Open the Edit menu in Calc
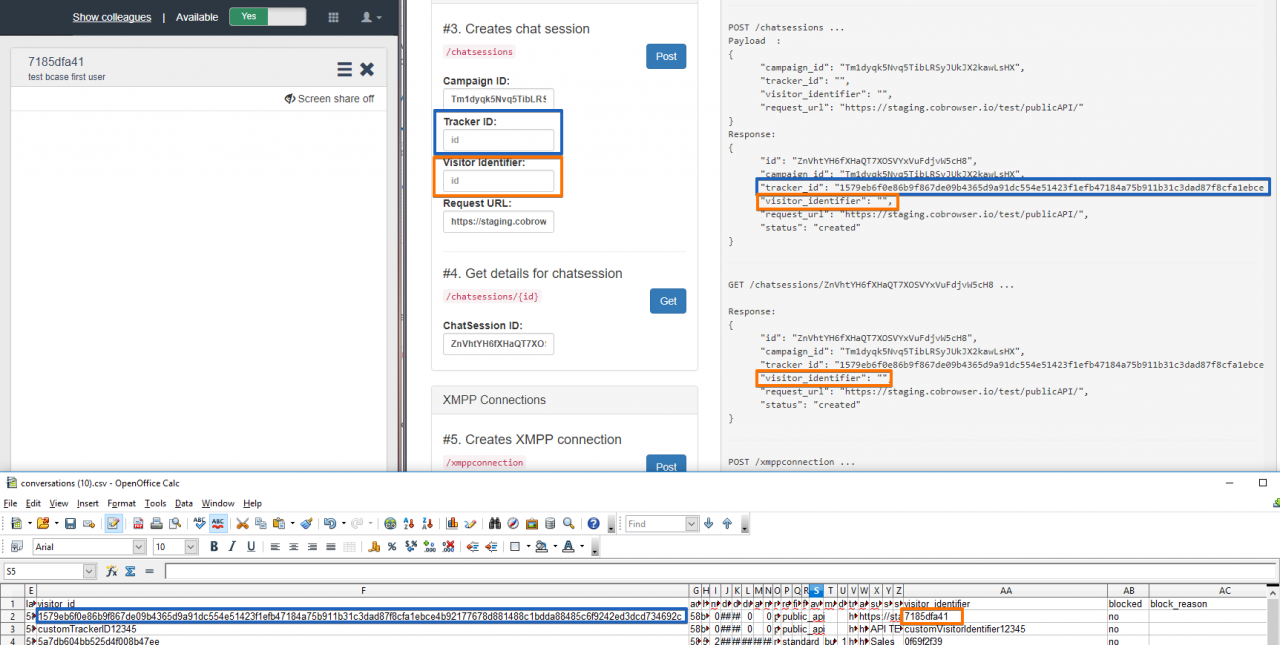 pos(33,503)
